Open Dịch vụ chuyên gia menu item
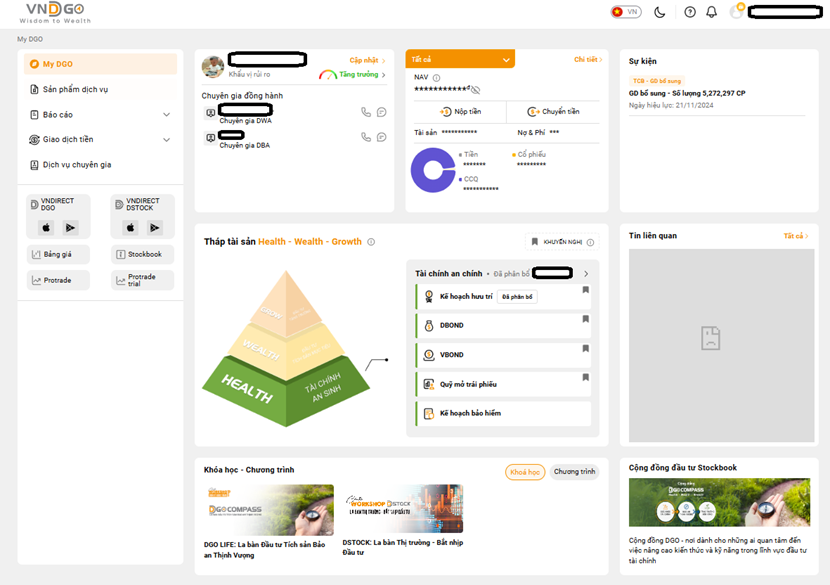The width and height of the screenshot is (830, 585). [x=101, y=165]
